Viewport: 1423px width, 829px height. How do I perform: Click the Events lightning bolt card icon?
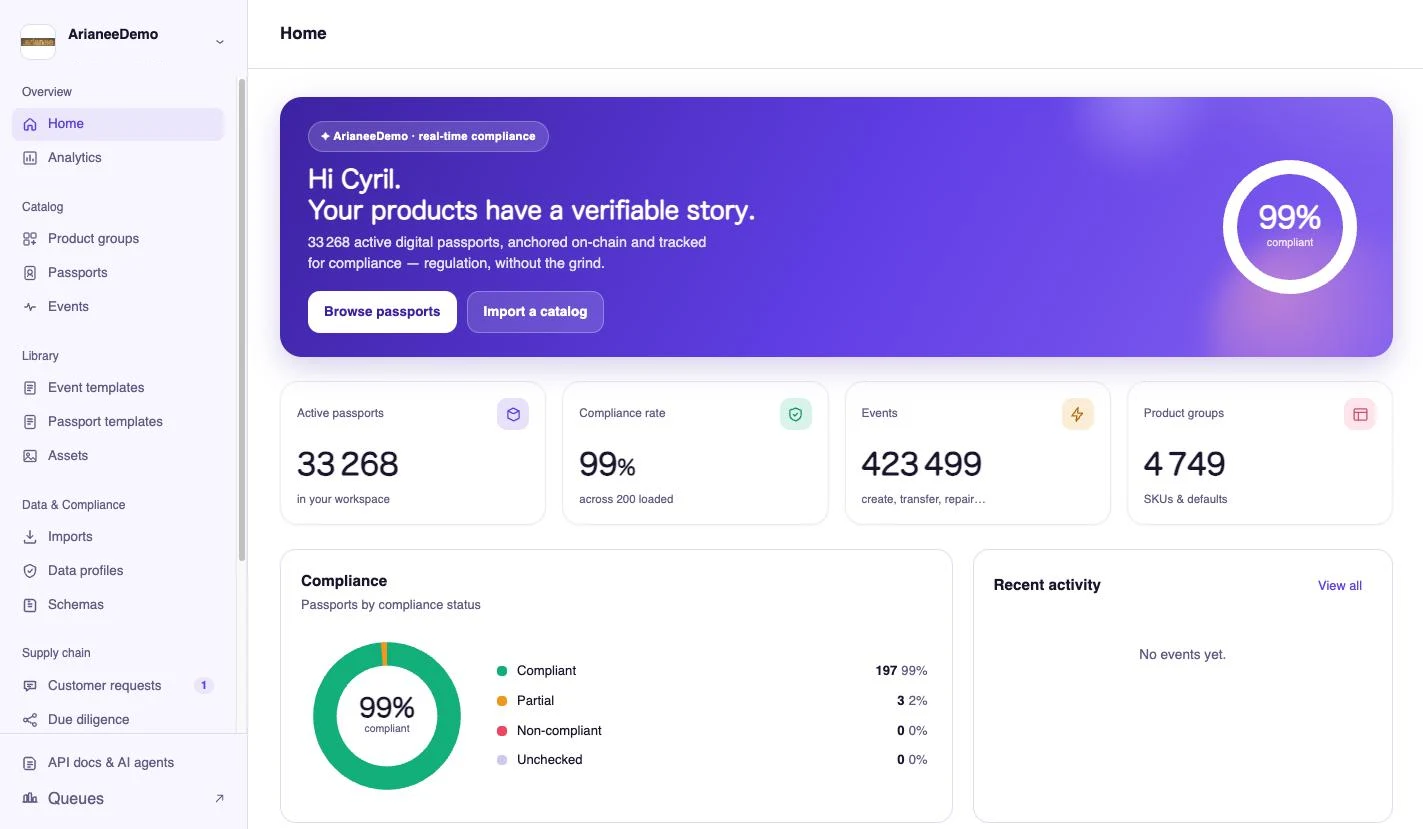pyautogui.click(x=1078, y=414)
